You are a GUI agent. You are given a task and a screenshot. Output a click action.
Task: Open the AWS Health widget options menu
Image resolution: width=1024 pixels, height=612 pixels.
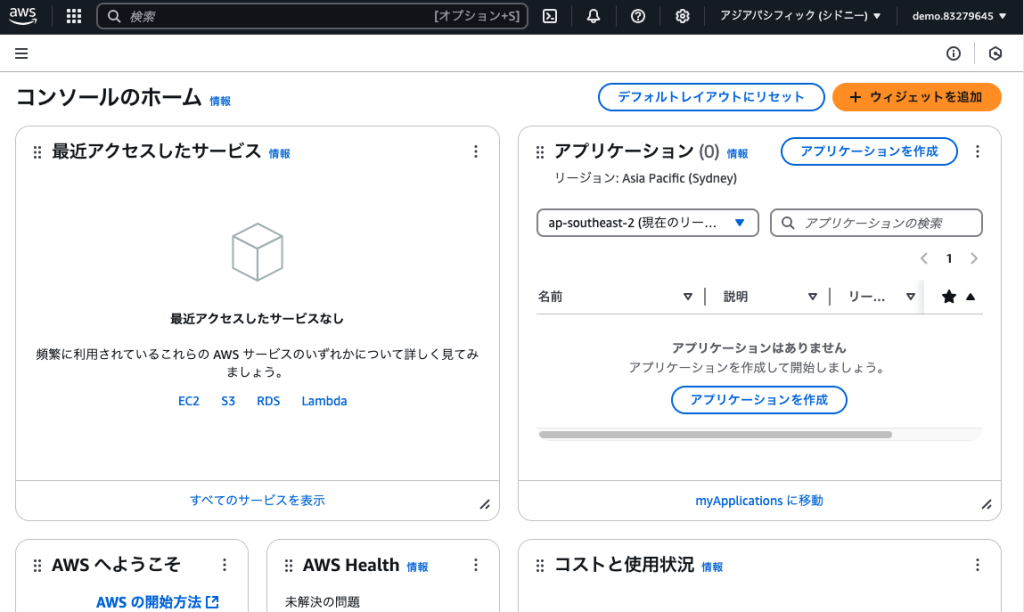point(475,565)
